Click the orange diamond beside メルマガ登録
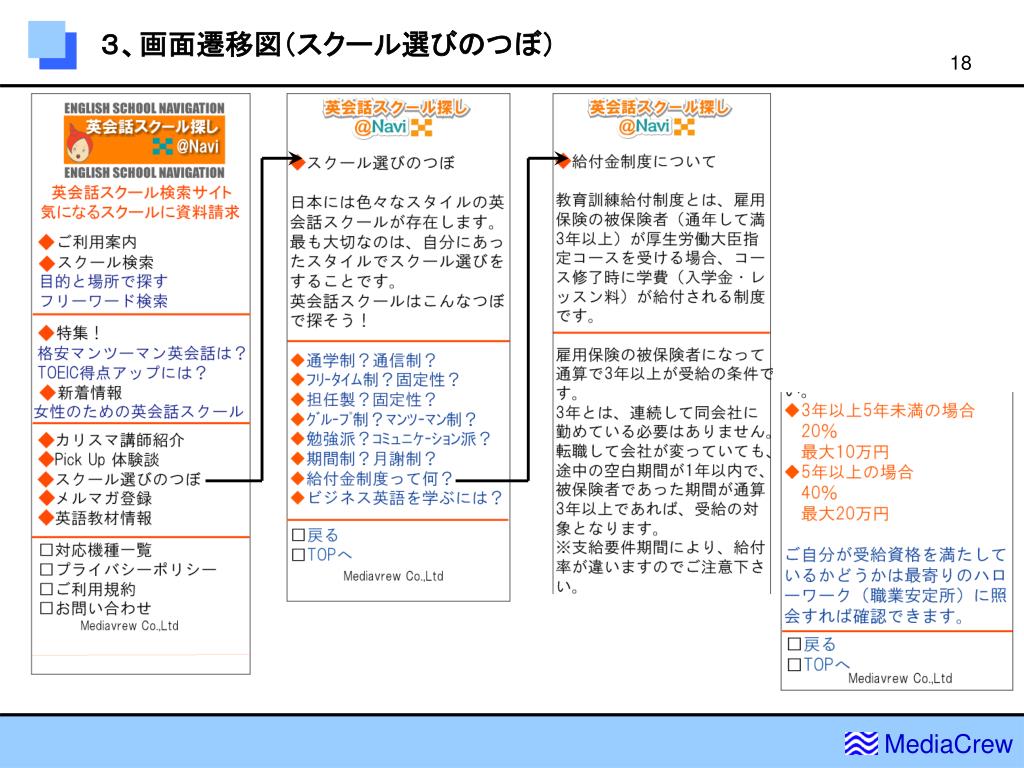Image resolution: width=1024 pixels, height=768 pixels. tap(46, 498)
